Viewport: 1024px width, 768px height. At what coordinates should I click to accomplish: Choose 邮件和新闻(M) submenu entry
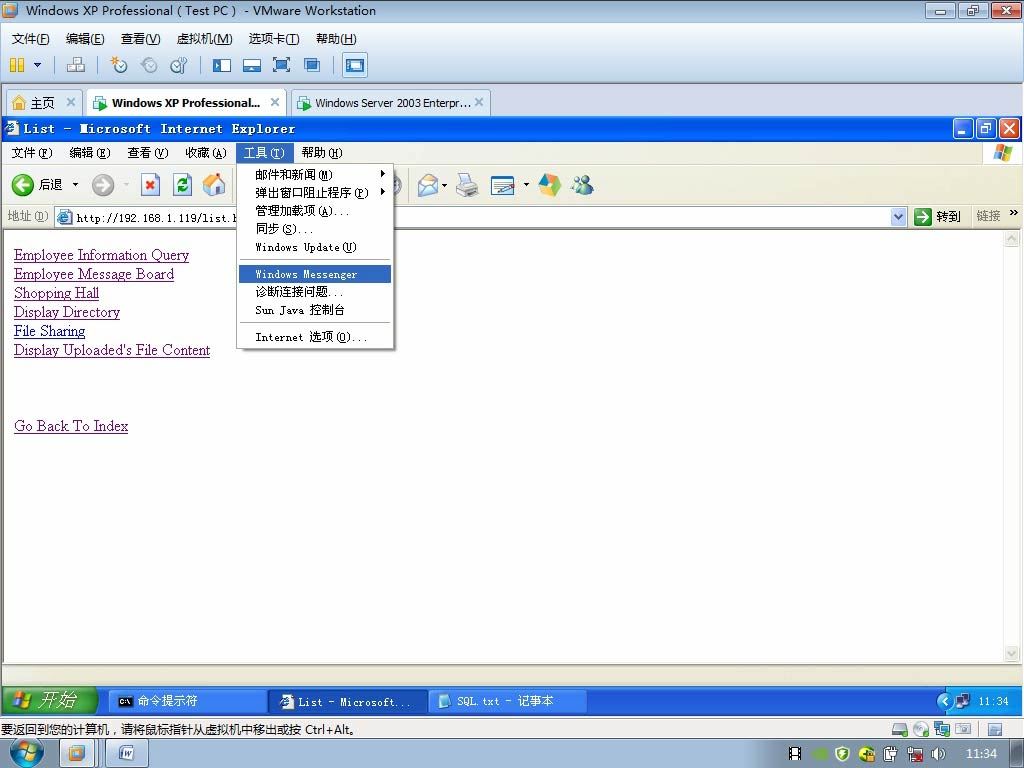coord(315,174)
